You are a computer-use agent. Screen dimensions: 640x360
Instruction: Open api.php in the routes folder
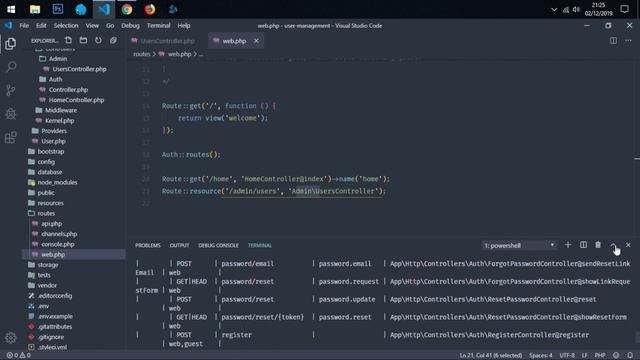point(51,224)
